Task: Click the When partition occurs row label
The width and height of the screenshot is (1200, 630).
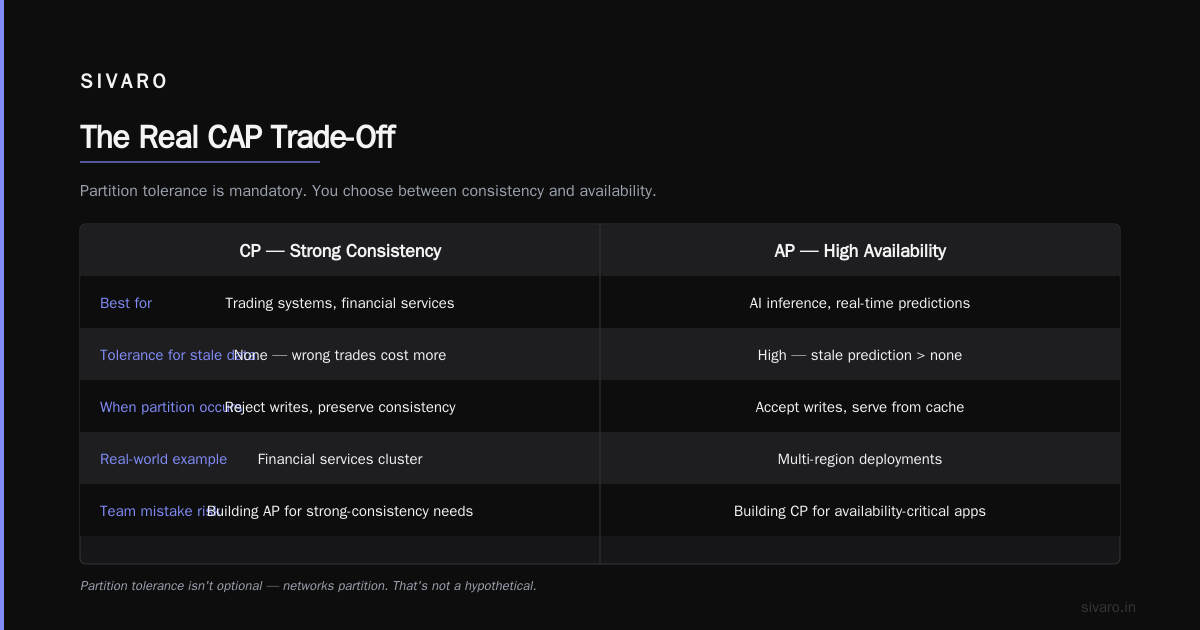Action: coord(171,407)
